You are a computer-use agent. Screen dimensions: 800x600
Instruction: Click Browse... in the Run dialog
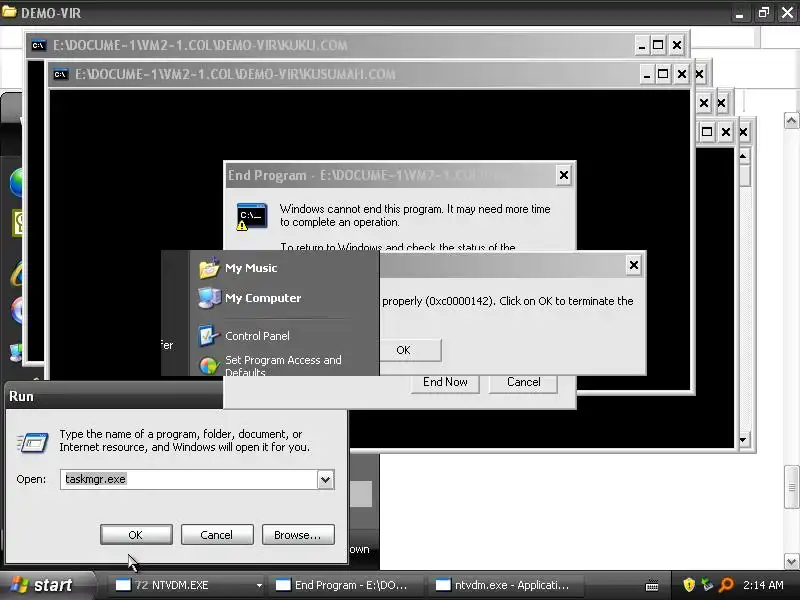(x=298, y=535)
